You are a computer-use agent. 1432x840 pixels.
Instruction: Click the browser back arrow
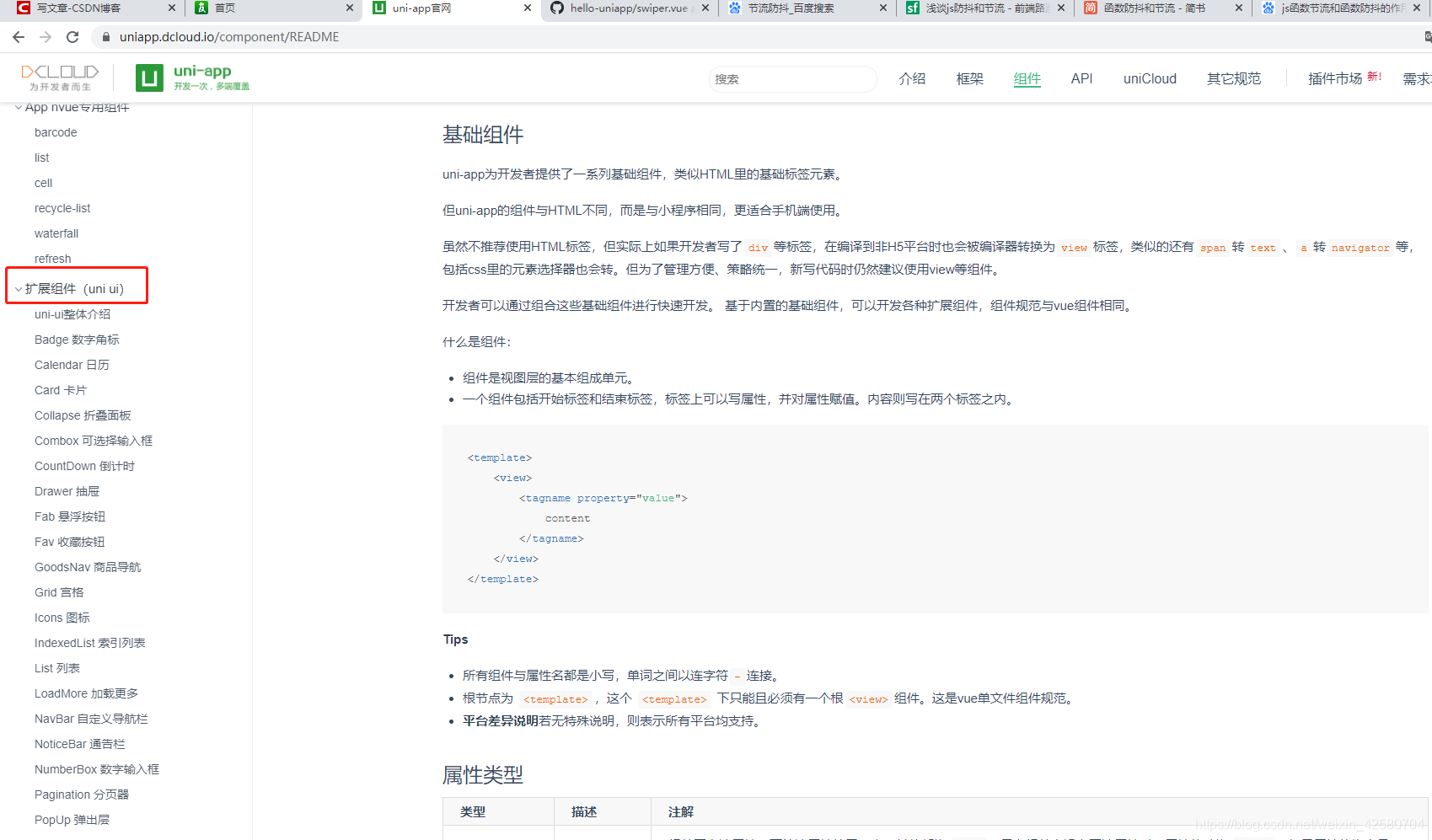pyautogui.click(x=19, y=37)
